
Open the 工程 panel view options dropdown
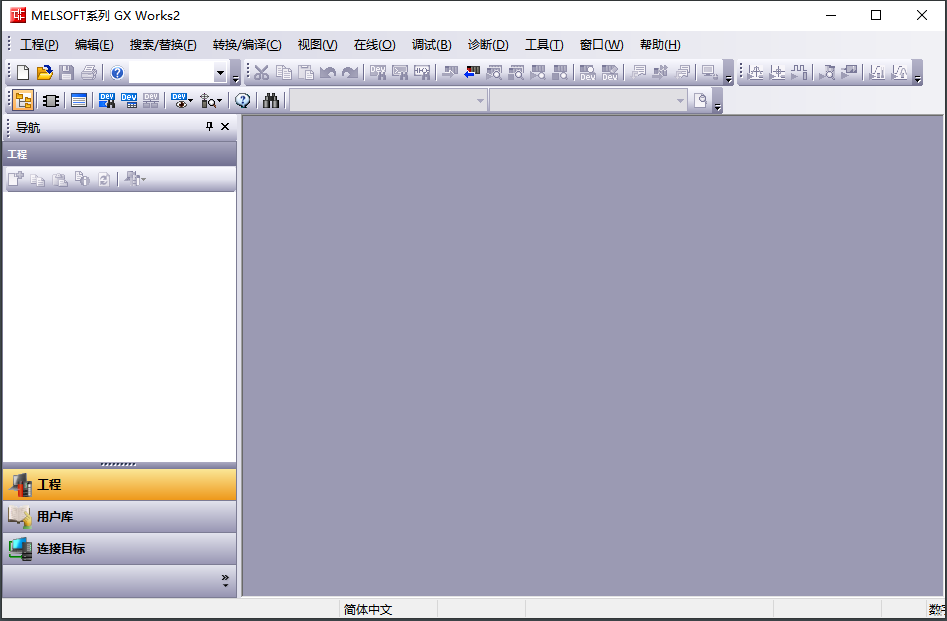click(x=135, y=179)
